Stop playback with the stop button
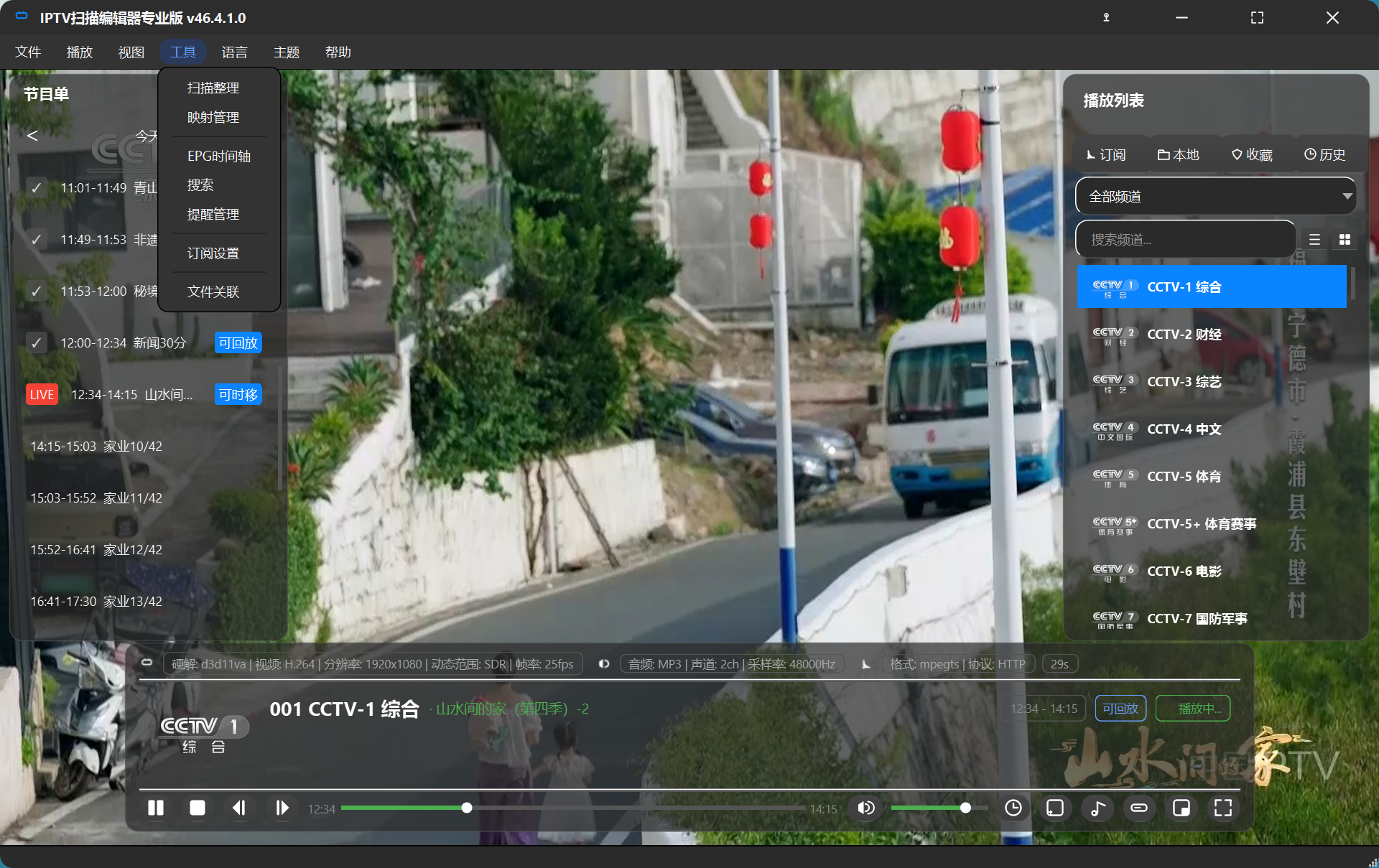Image resolution: width=1379 pixels, height=868 pixels. (x=197, y=808)
